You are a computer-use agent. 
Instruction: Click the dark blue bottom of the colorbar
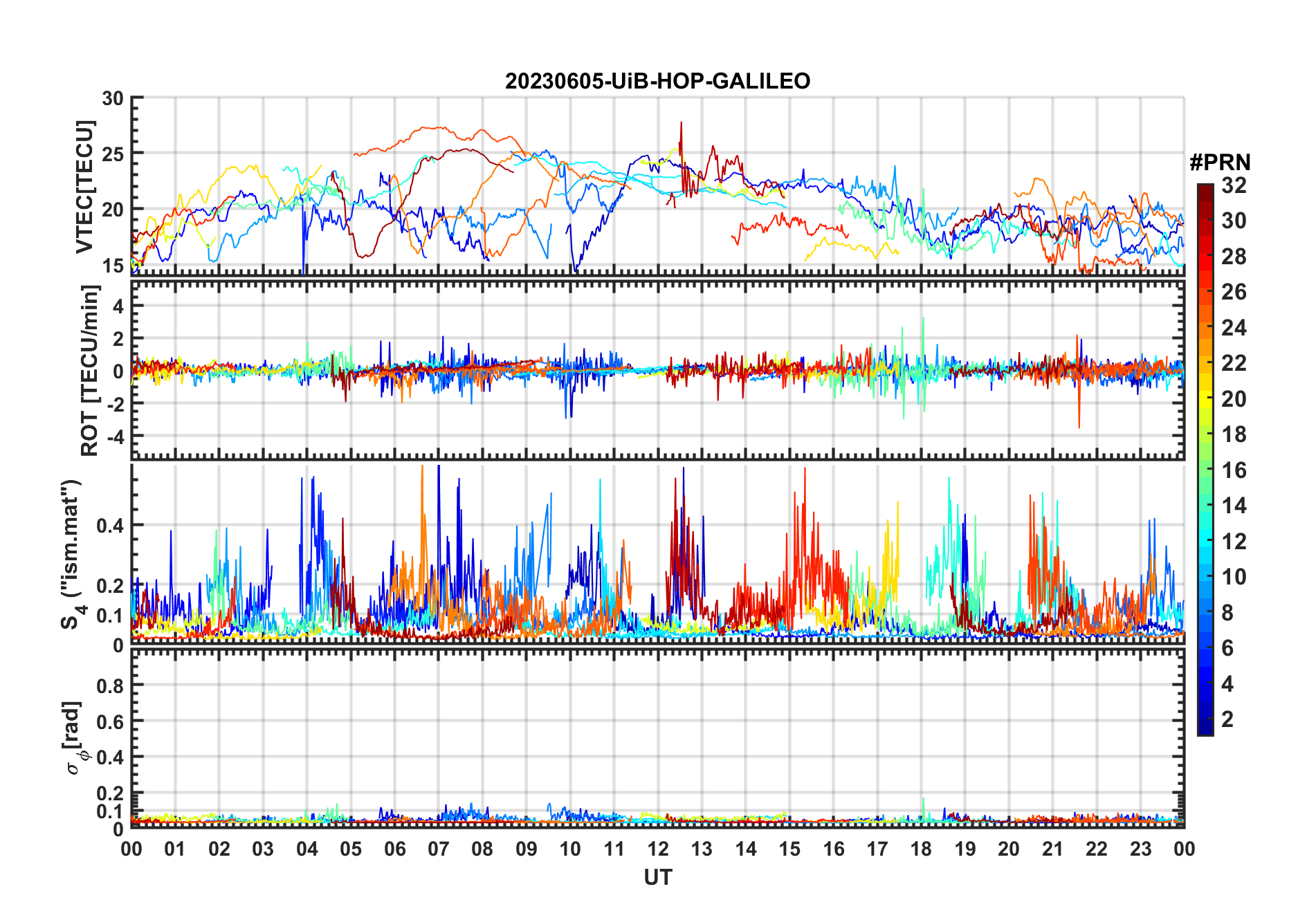pyautogui.click(x=1205, y=729)
